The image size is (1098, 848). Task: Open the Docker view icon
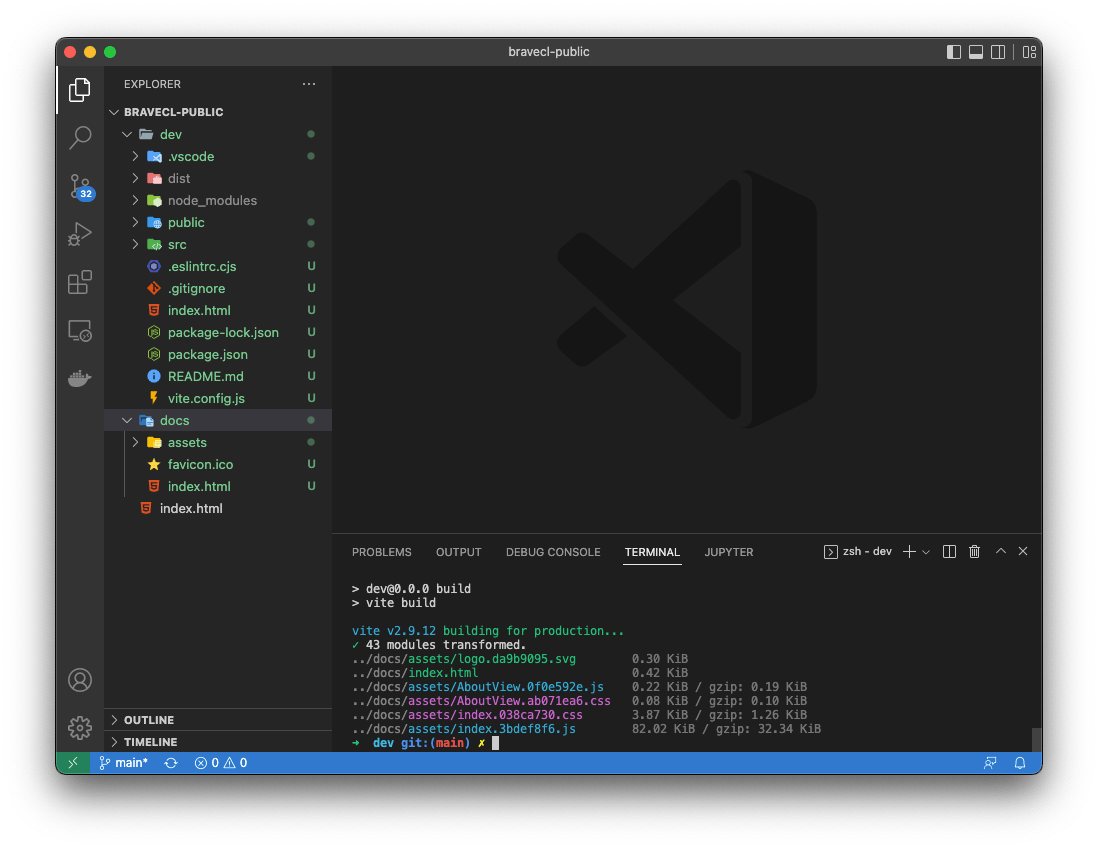click(80, 378)
